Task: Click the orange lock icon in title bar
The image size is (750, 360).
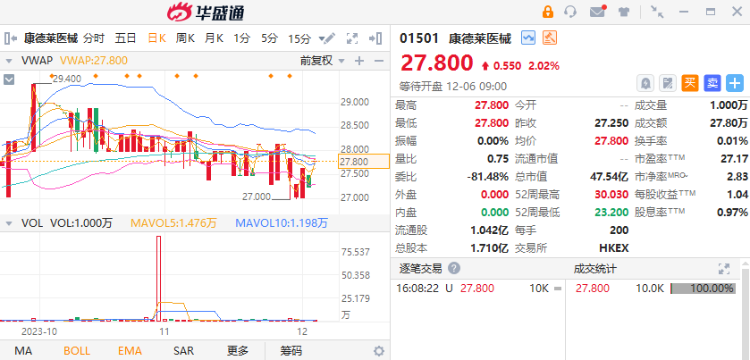Action: 548,11
